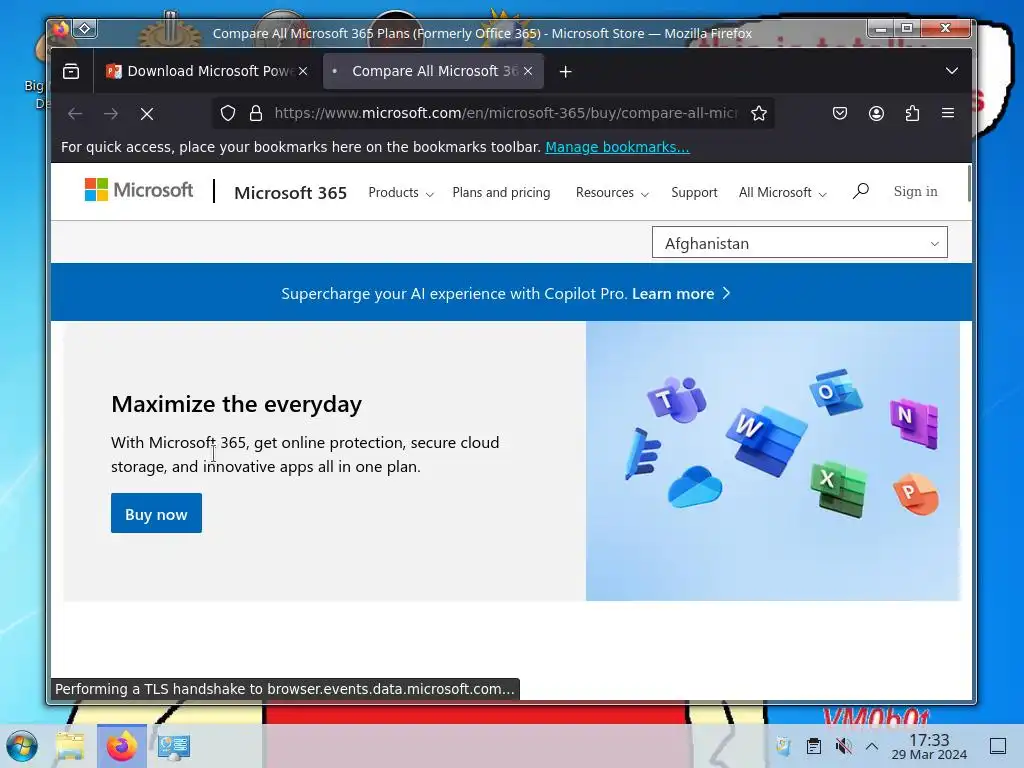Toggle window on all desktops icon
The image size is (1024, 768).
point(85,29)
